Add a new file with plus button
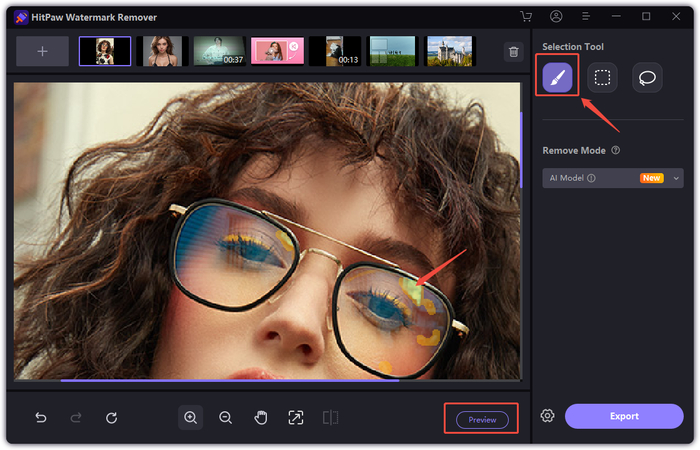 pyautogui.click(x=42, y=51)
